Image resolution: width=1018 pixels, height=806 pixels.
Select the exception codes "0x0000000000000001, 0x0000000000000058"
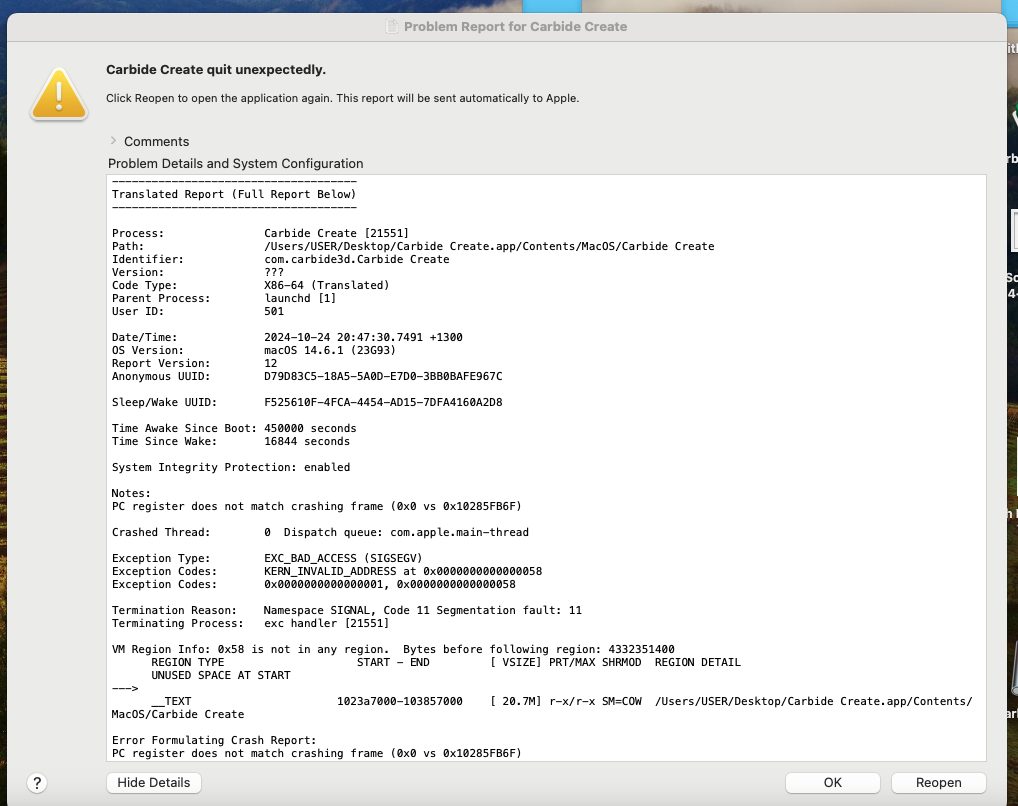tap(390, 584)
